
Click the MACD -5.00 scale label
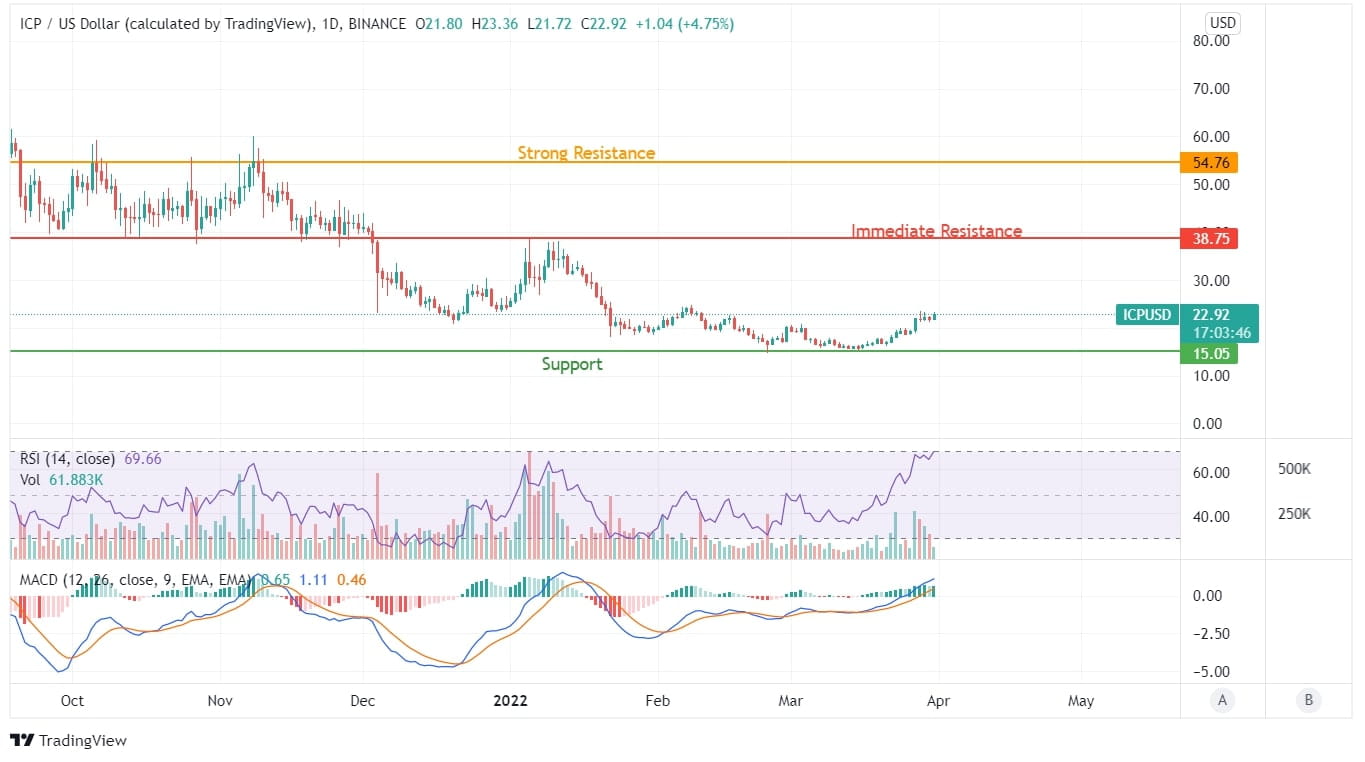(x=1210, y=671)
